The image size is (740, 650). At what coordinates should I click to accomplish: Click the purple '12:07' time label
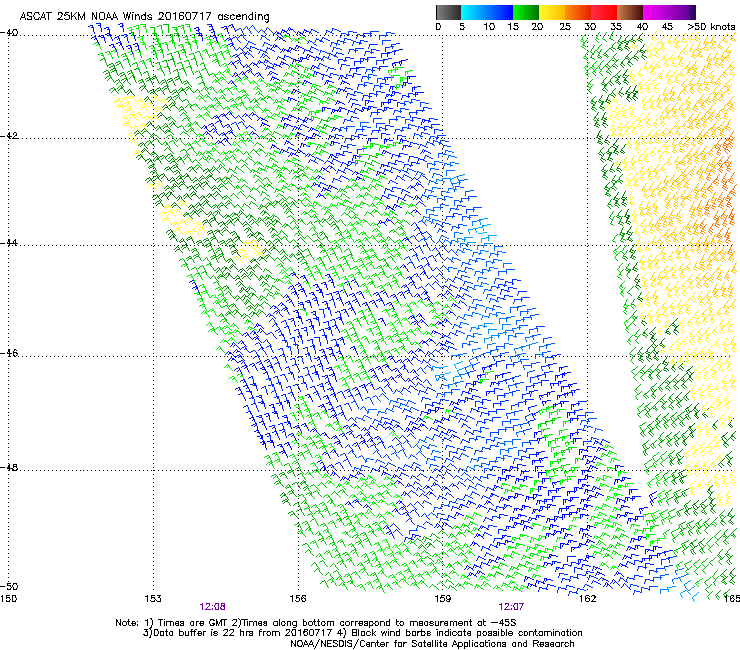pyautogui.click(x=511, y=607)
